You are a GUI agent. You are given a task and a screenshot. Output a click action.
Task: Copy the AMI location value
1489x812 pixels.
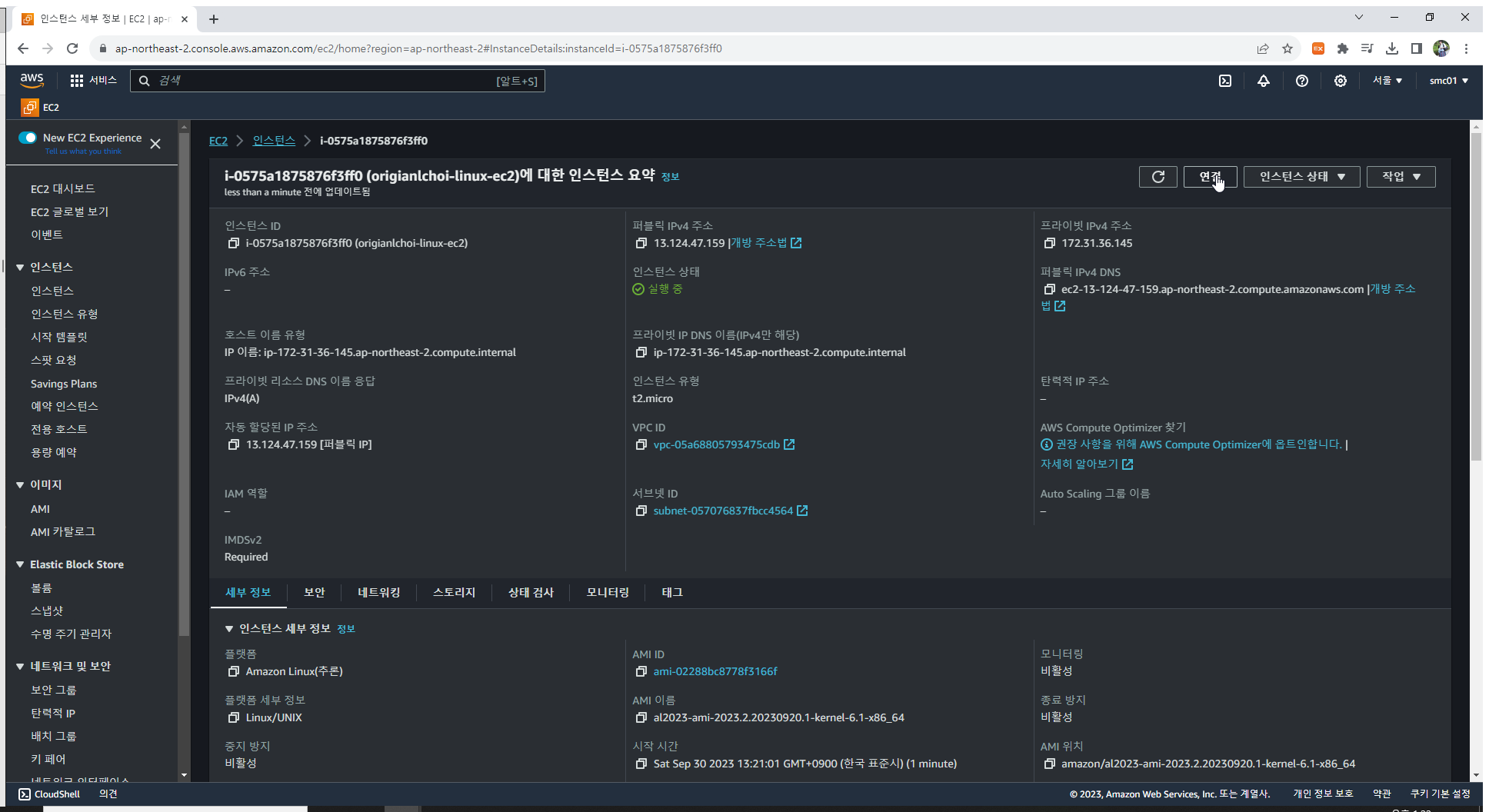(x=1049, y=764)
